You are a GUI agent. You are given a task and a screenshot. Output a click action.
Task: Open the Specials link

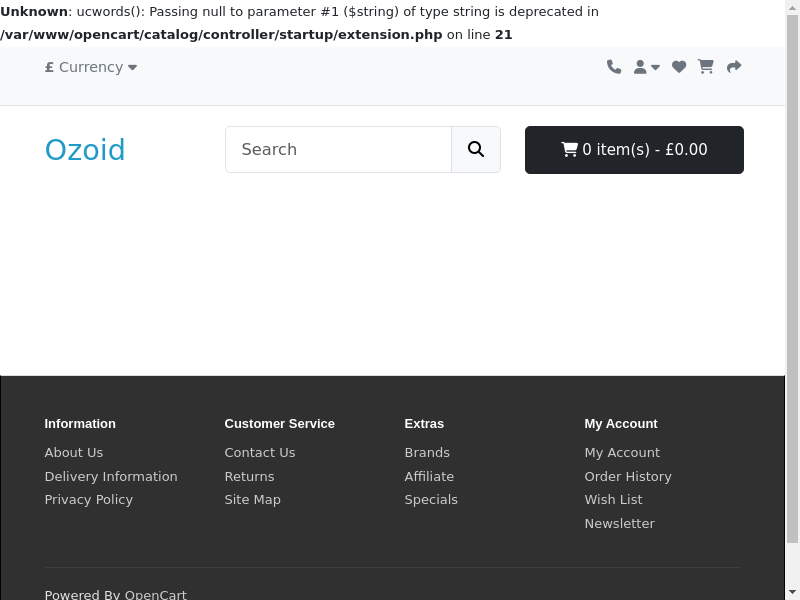coord(431,499)
